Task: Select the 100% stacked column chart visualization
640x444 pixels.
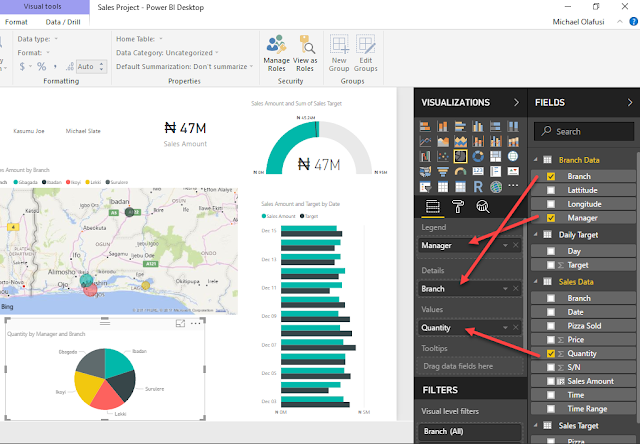Action: coord(513,127)
